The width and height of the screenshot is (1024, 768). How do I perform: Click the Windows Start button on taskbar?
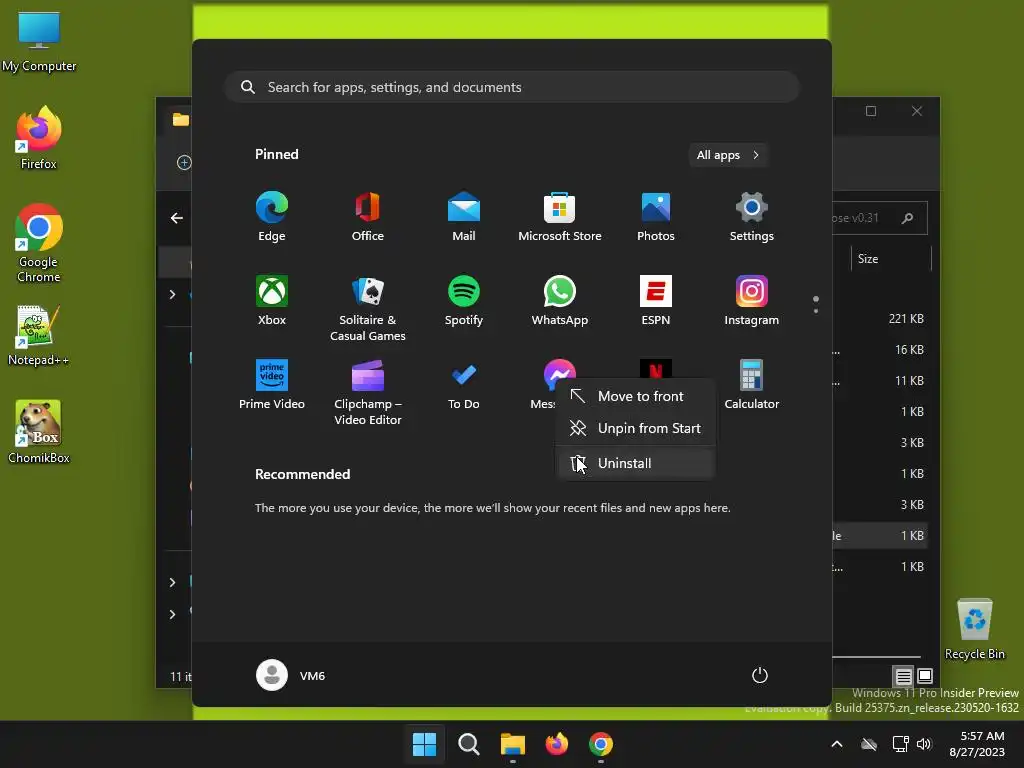pos(424,744)
